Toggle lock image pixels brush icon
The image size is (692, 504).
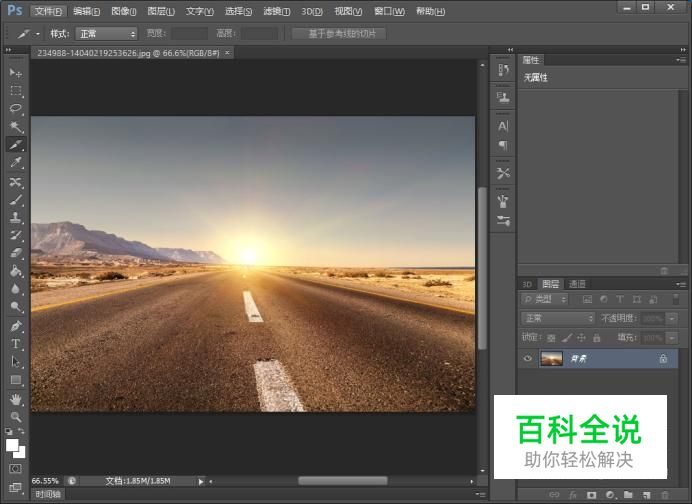point(567,338)
